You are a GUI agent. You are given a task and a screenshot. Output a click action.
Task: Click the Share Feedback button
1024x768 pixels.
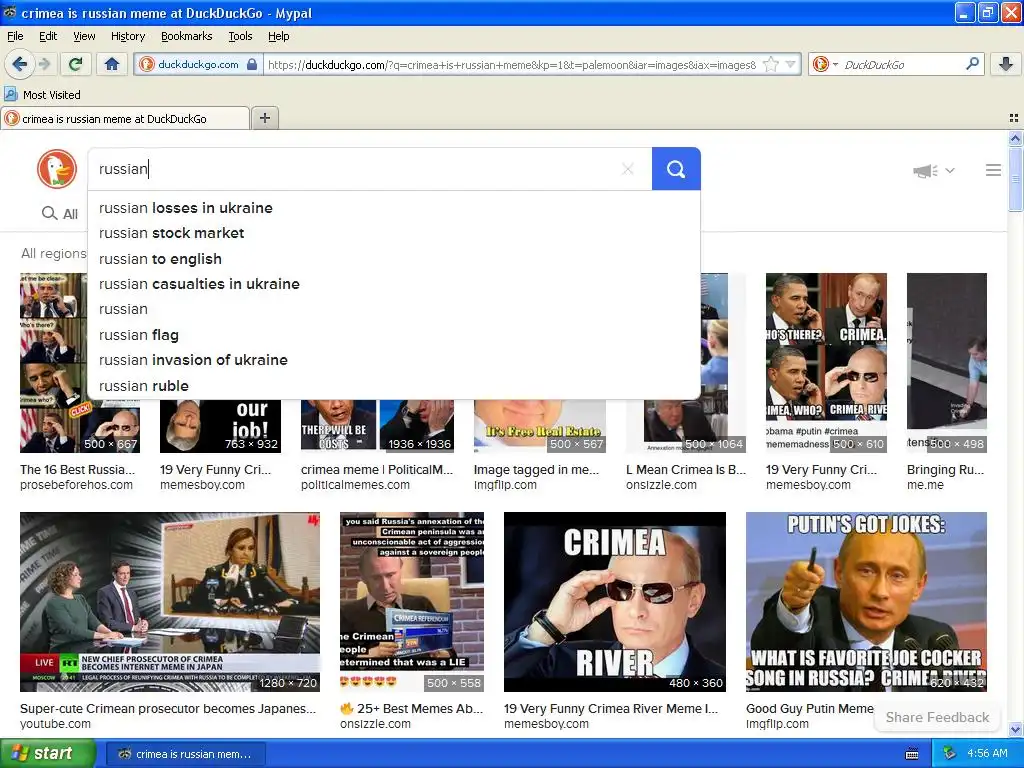[937, 717]
